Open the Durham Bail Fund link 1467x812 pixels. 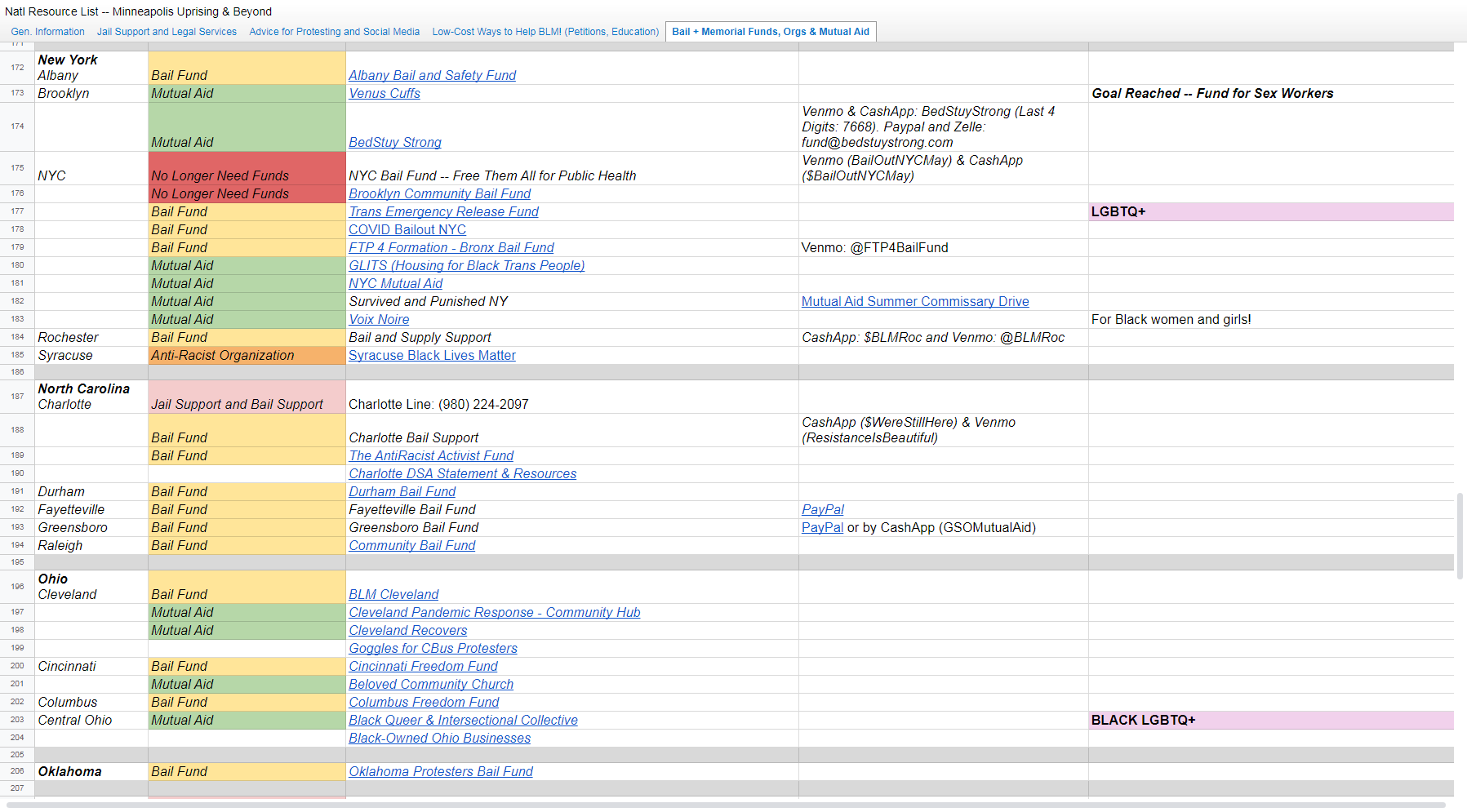(x=402, y=492)
